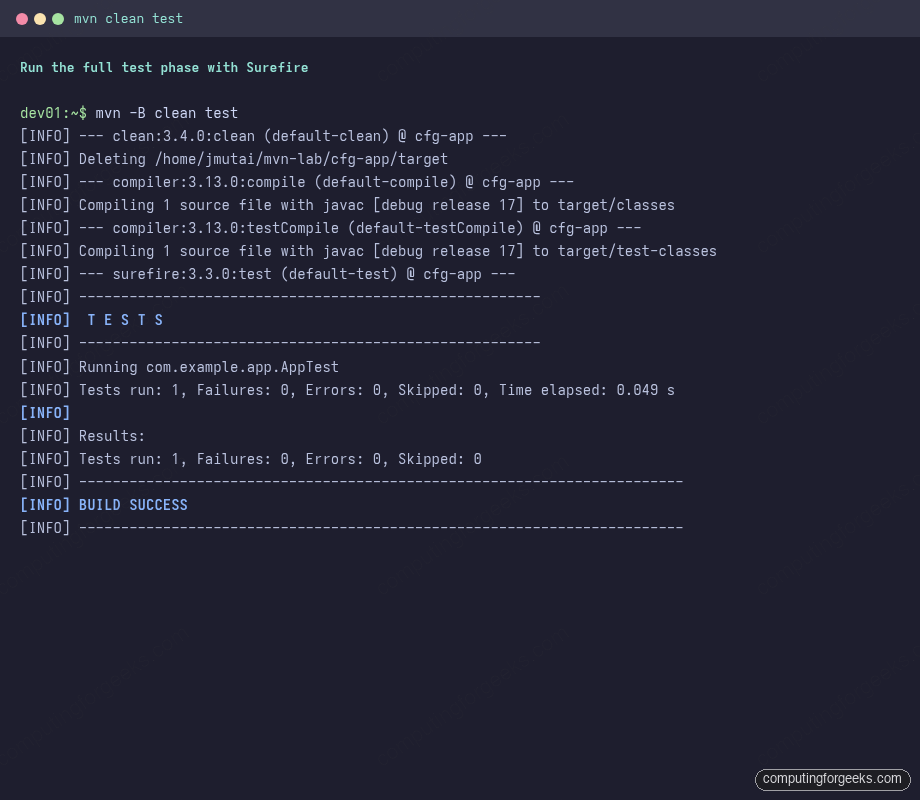This screenshot has width=920, height=800.
Task: Click the 'Results:' line
Action: pyautogui.click(x=83, y=436)
